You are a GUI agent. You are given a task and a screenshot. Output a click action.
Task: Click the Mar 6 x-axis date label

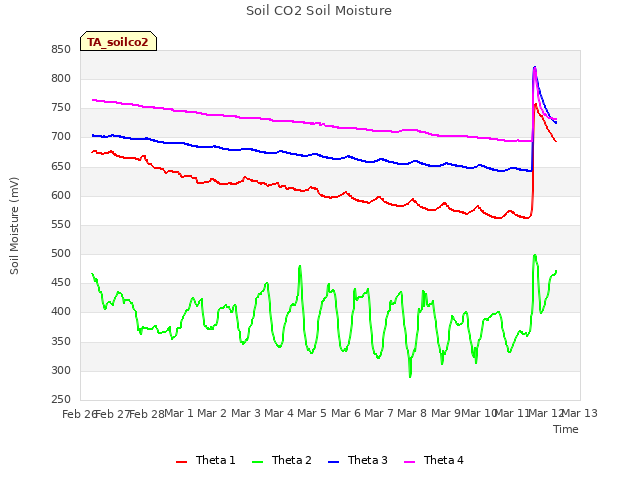(x=346, y=413)
